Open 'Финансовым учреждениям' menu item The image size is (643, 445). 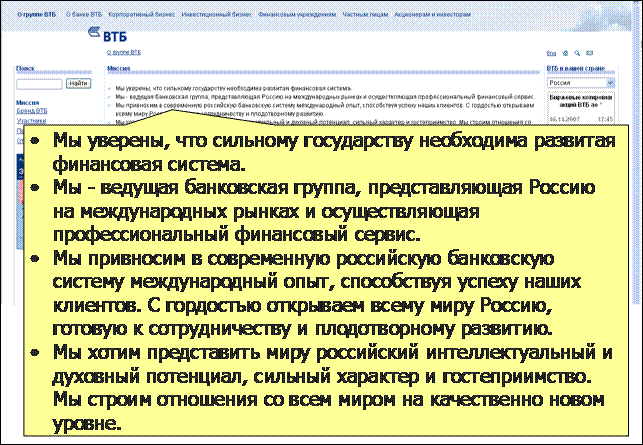coord(297,14)
